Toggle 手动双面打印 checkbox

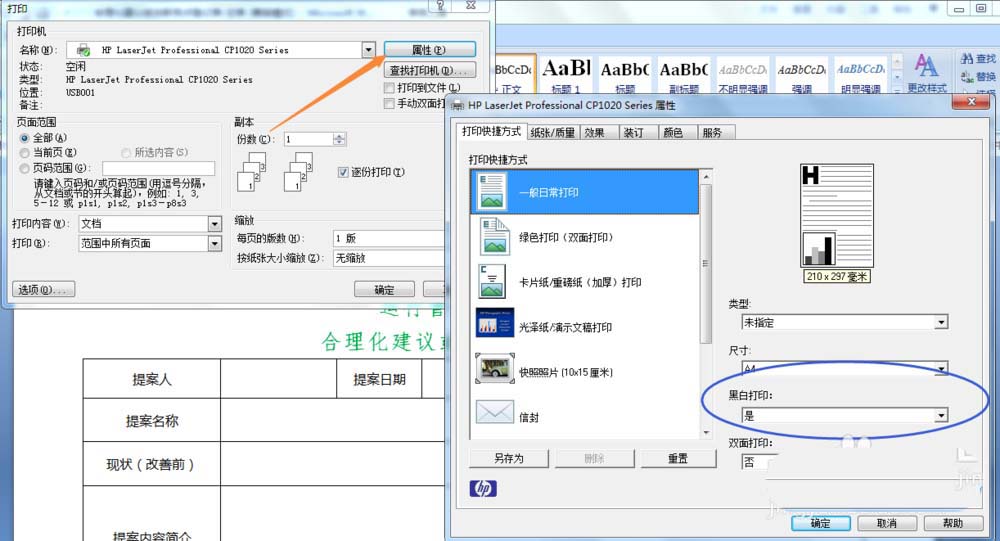click(x=389, y=103)
